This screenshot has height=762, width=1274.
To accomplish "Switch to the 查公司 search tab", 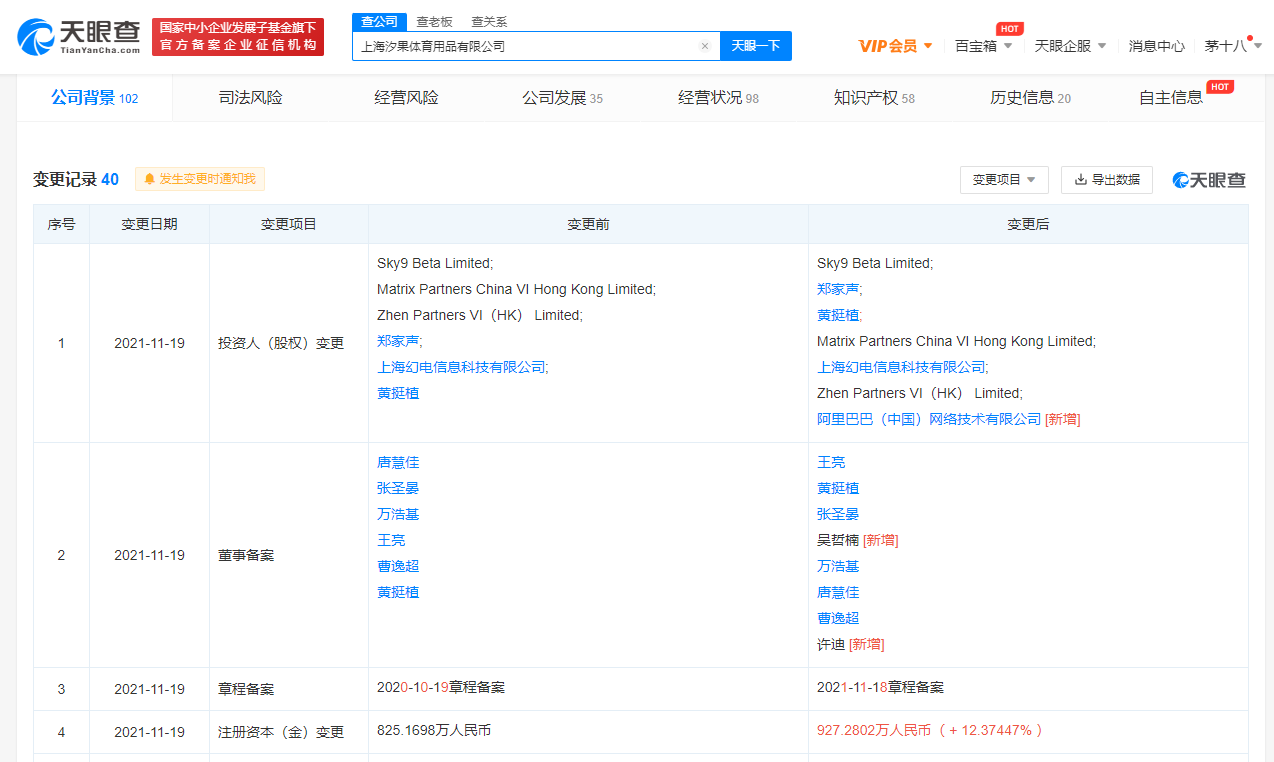I will [x=379, y=21].
